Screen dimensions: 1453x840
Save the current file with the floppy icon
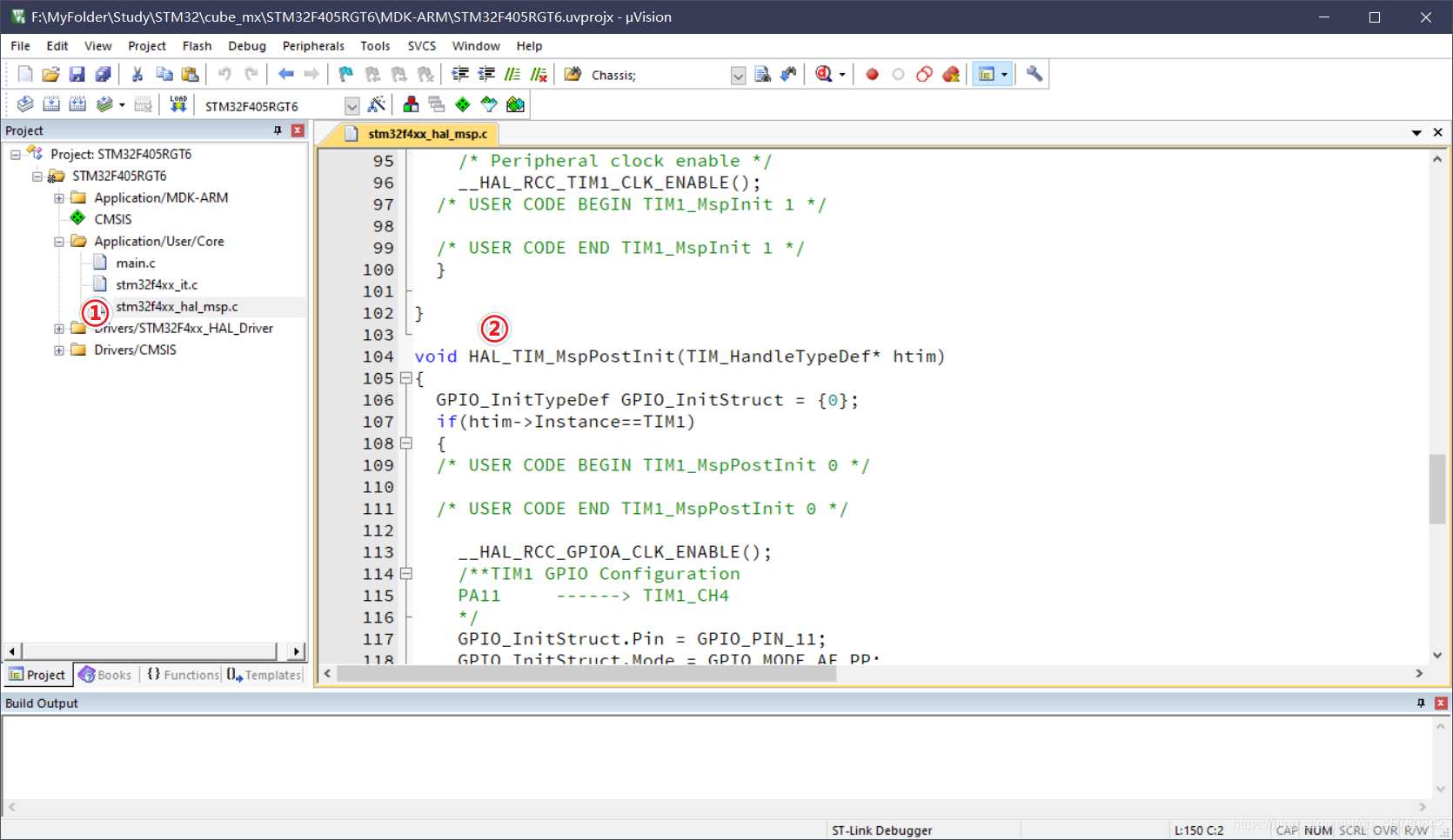point(77,75)
